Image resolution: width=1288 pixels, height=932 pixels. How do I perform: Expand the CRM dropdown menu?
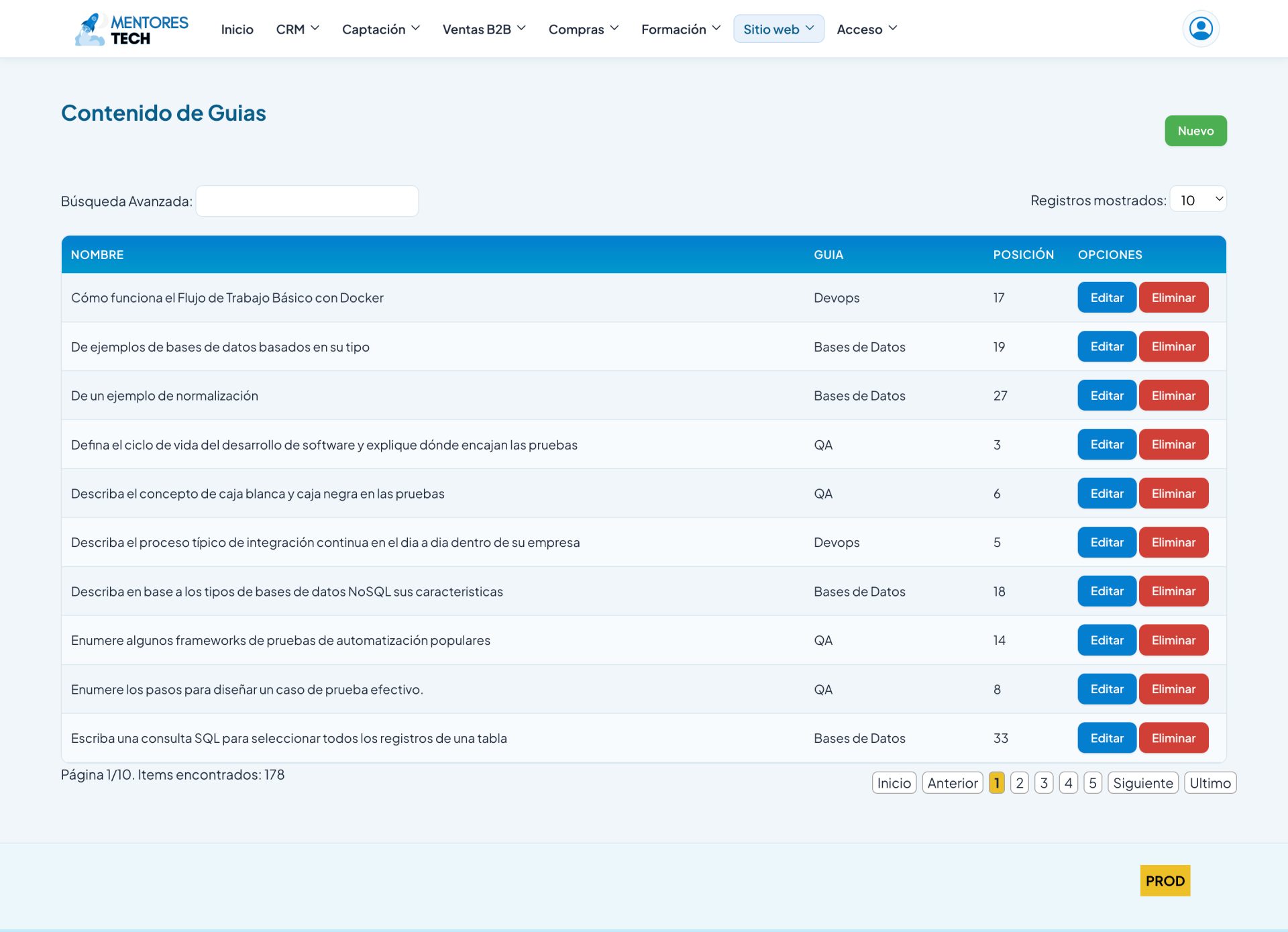(x=297, y=30)
